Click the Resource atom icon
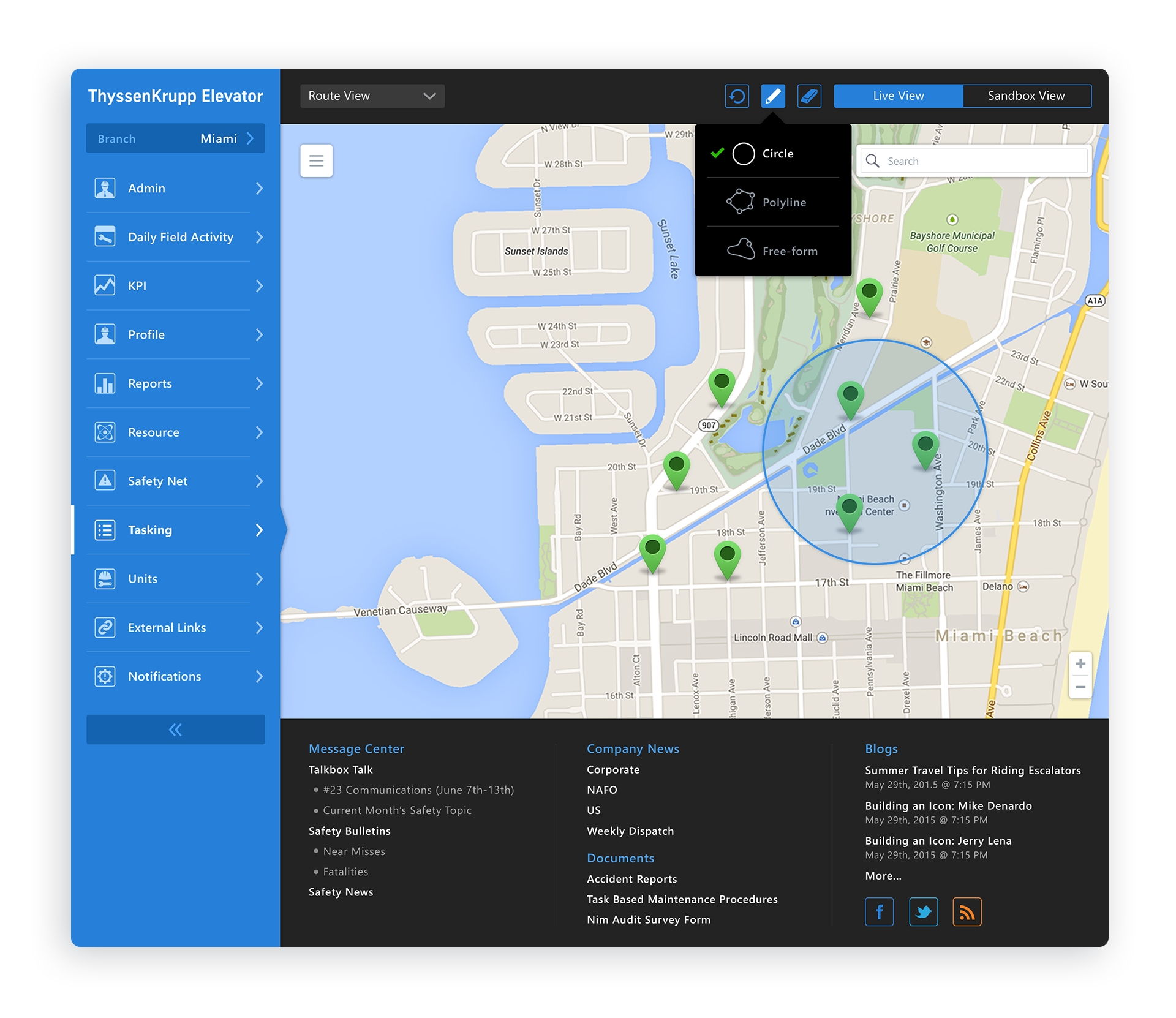The height and width of the screenshot is (1018, 1176). pos(105,432)
